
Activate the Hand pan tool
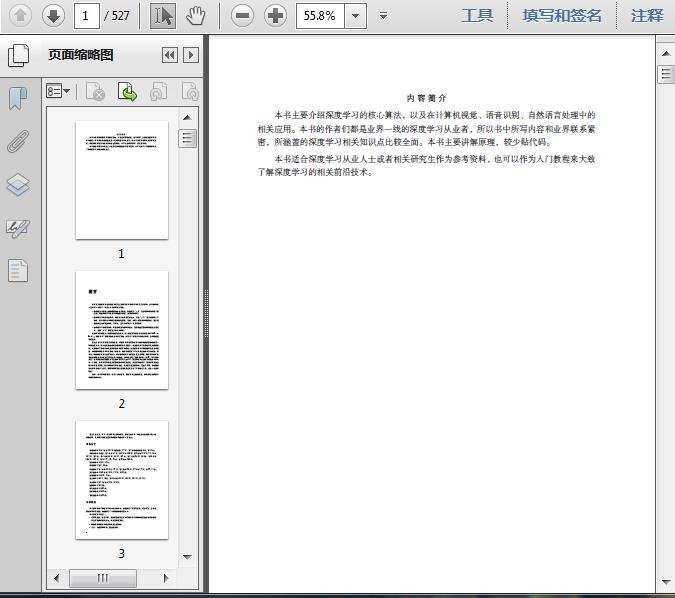point(196,16)
